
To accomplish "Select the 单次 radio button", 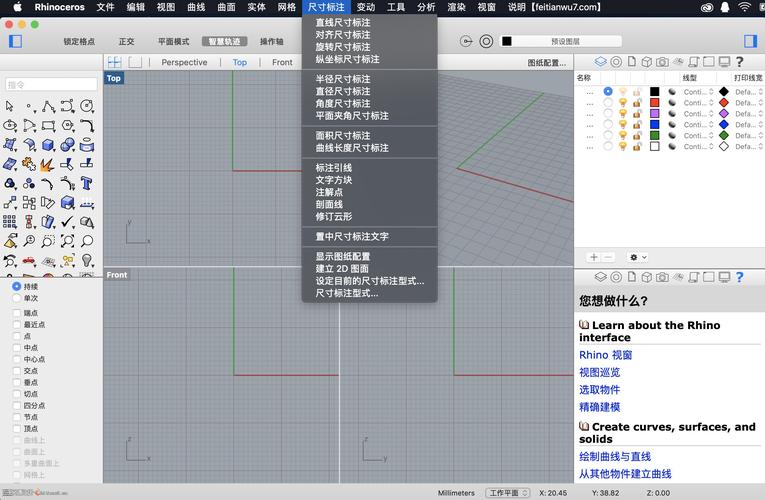I will [x=17, y=298].
